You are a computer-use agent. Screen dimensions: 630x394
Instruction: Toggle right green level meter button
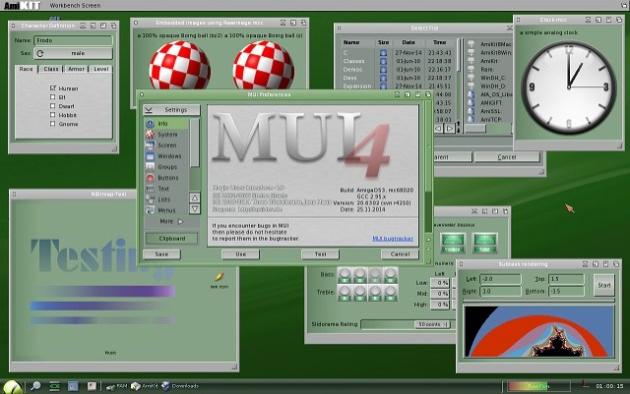point(485,243)
